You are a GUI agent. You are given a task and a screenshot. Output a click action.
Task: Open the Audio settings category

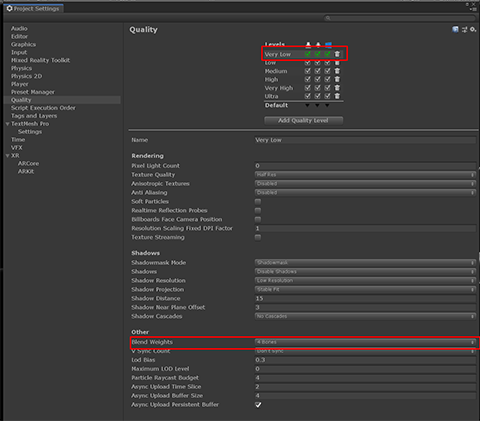pyautogui.click(x=19, y=29)
